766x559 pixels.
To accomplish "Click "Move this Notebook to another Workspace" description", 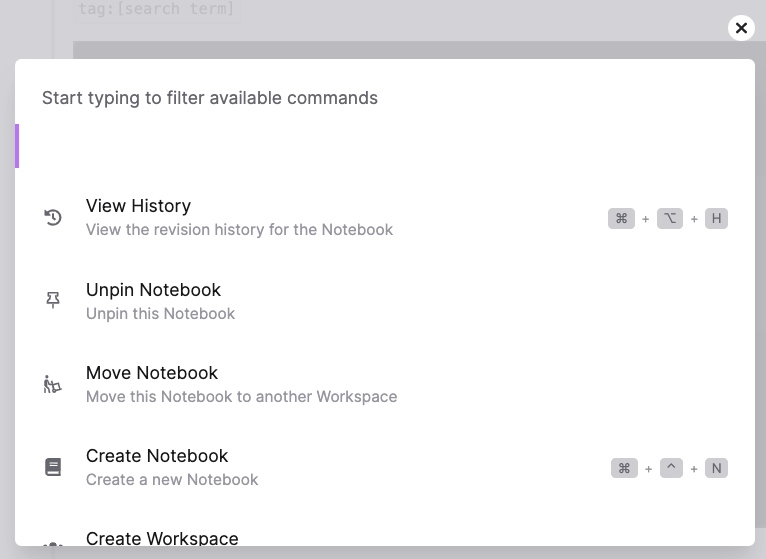I will (x=241, y=397).
